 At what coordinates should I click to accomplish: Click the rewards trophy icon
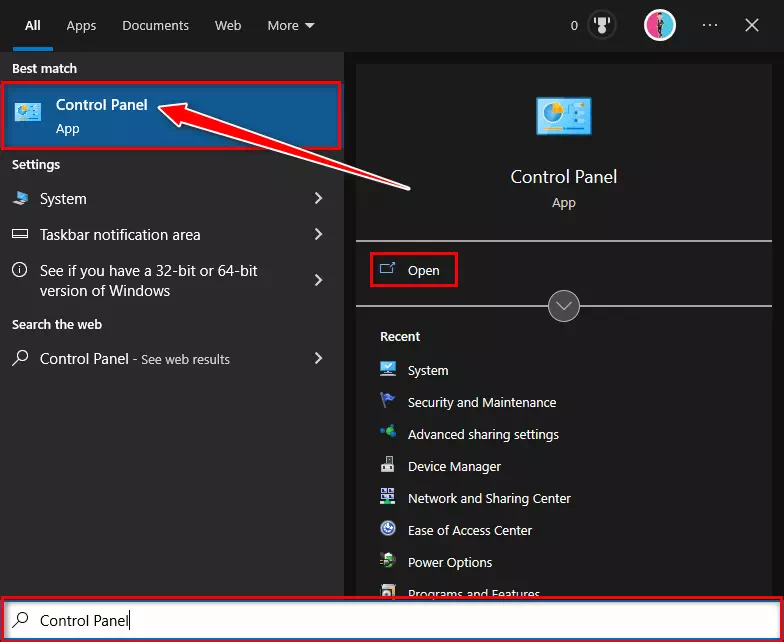pos(602,25)
